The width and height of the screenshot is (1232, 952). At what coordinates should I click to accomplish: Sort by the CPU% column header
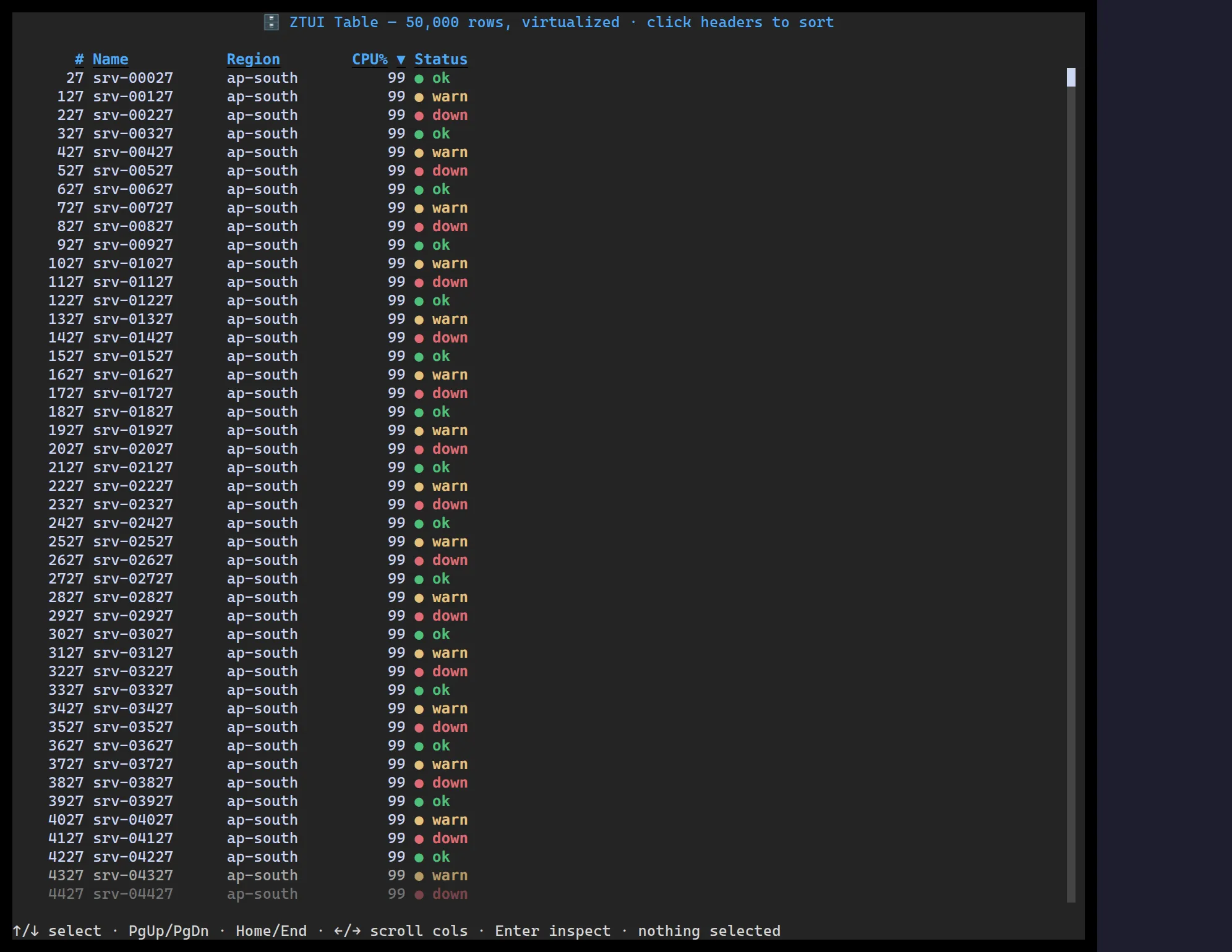click(370, 59)
